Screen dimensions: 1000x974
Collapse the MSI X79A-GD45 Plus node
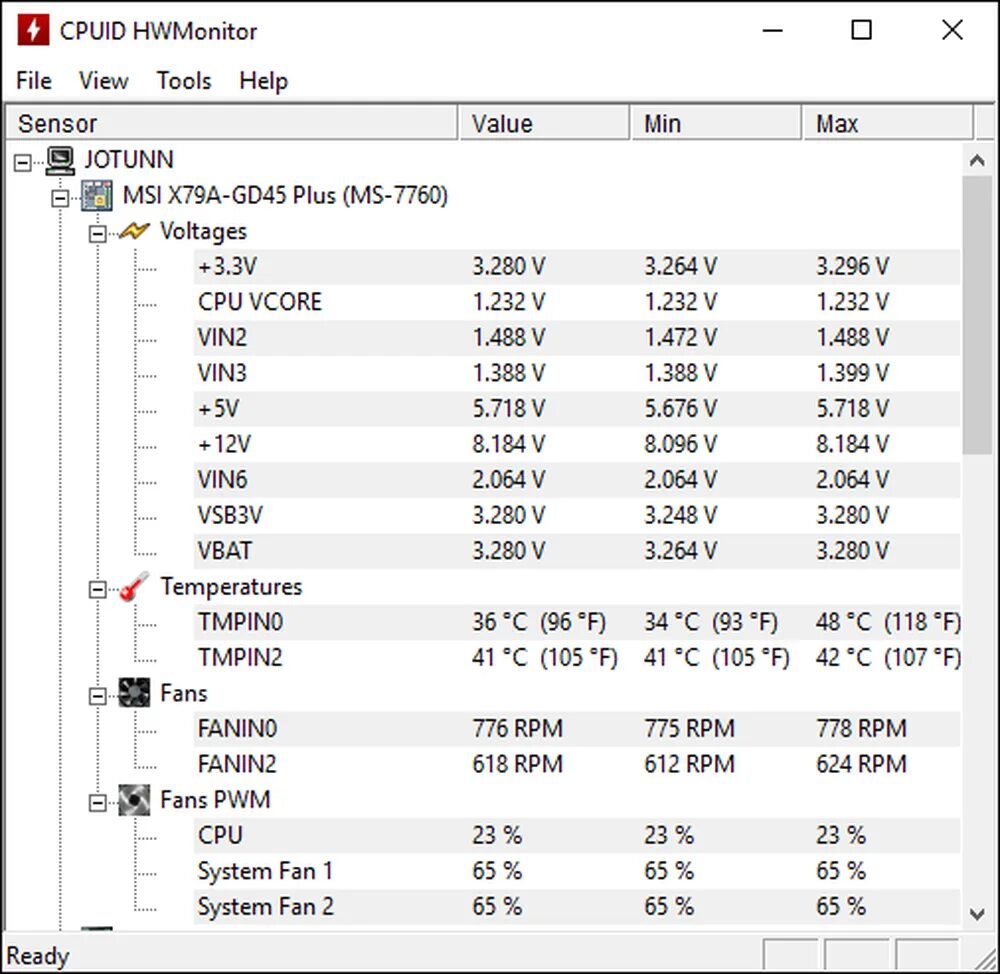point(60,198)
